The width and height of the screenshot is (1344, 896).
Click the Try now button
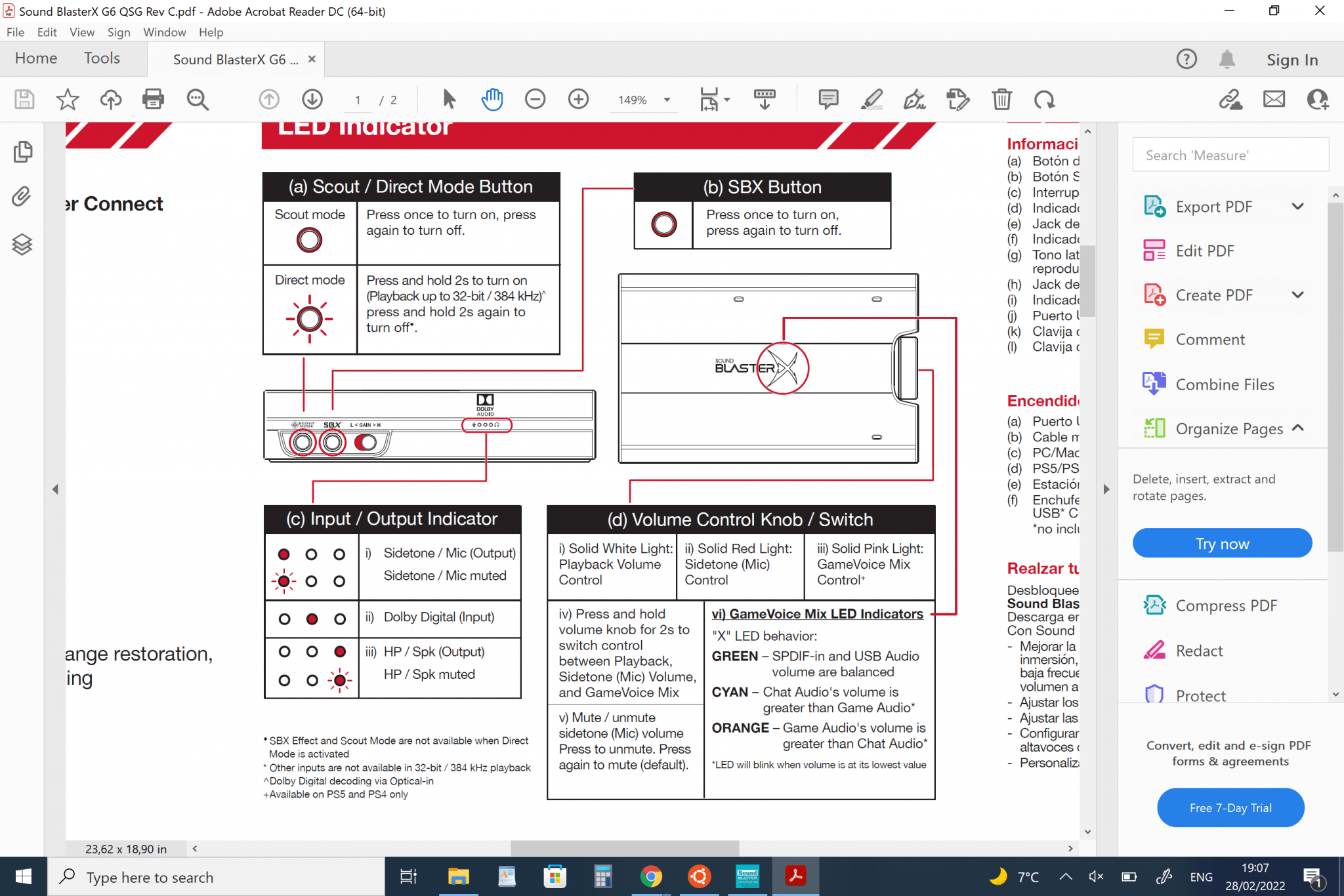pos(1222,543)
